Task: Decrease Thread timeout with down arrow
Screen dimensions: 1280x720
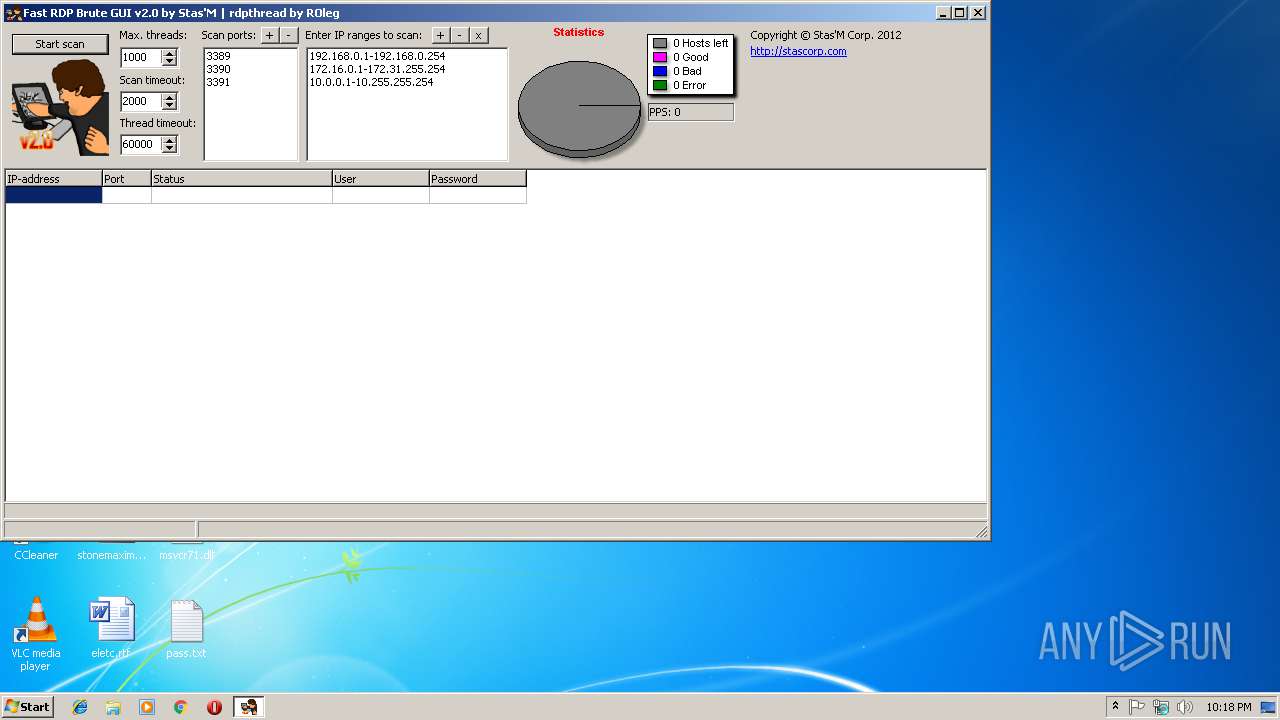Action: point(169,148)
